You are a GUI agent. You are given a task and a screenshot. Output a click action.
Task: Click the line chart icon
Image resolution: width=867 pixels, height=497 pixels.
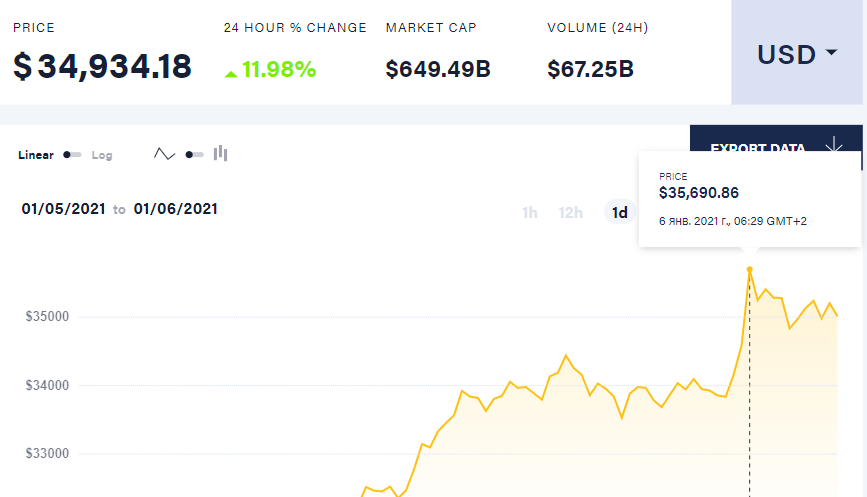tap(164, 155)
